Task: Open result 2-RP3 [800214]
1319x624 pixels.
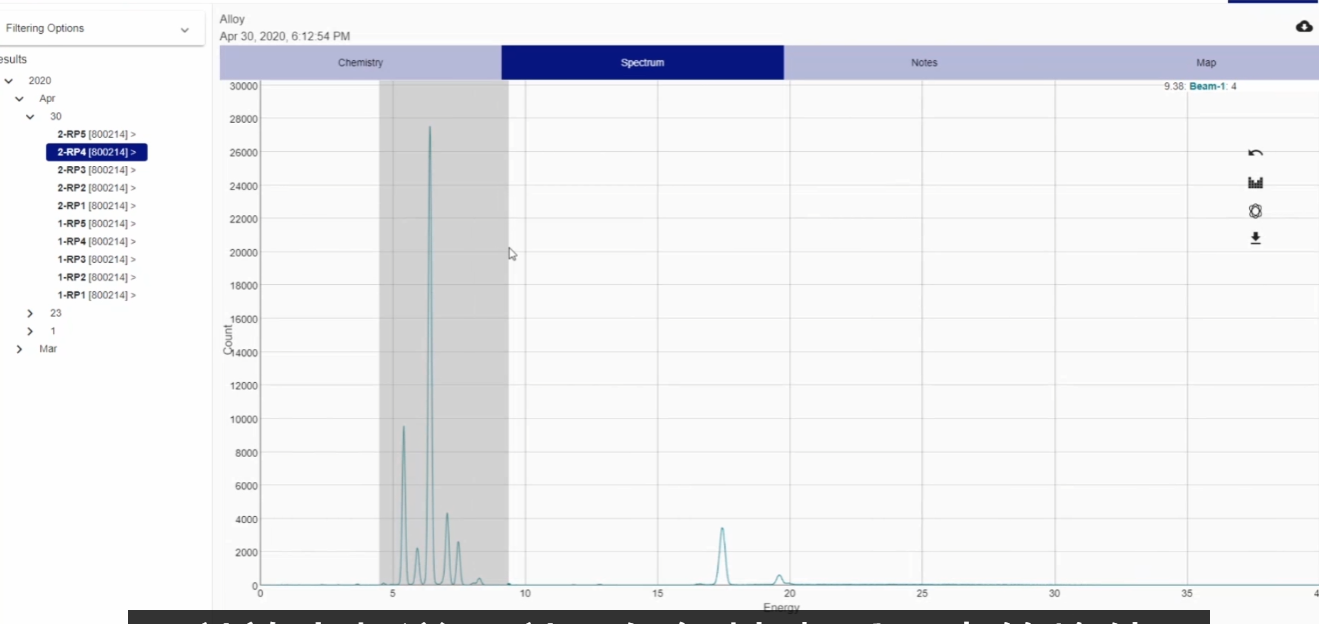Action: pos(96,170)
